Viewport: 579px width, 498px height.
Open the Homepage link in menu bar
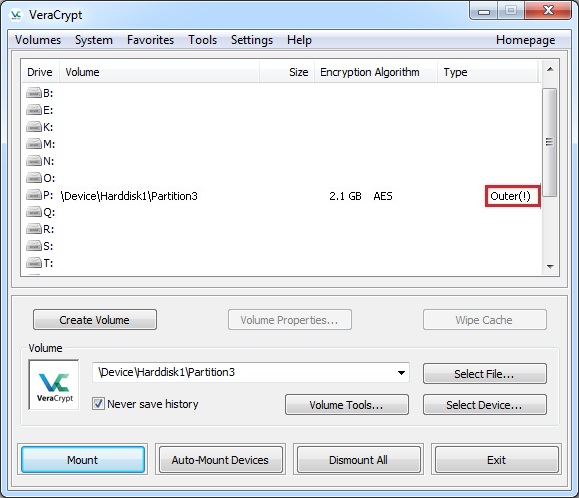(x=525, y=40)
